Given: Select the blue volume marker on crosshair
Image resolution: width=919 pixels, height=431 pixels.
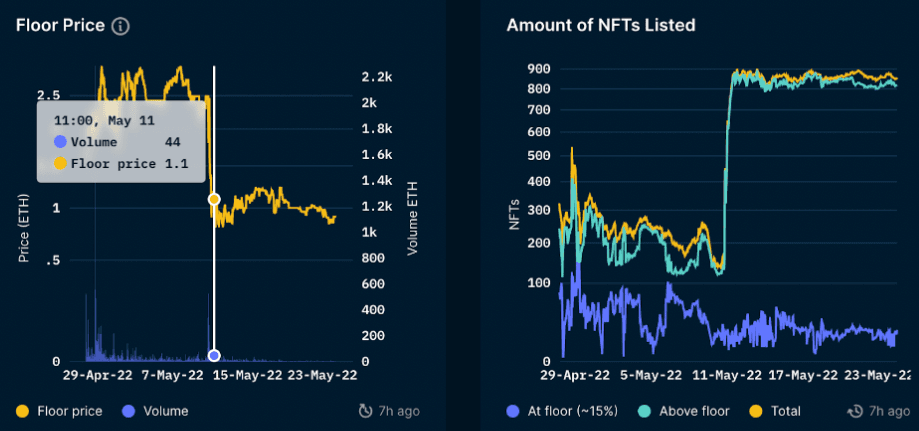Looking at the screenshot, I should pos(214,355).
